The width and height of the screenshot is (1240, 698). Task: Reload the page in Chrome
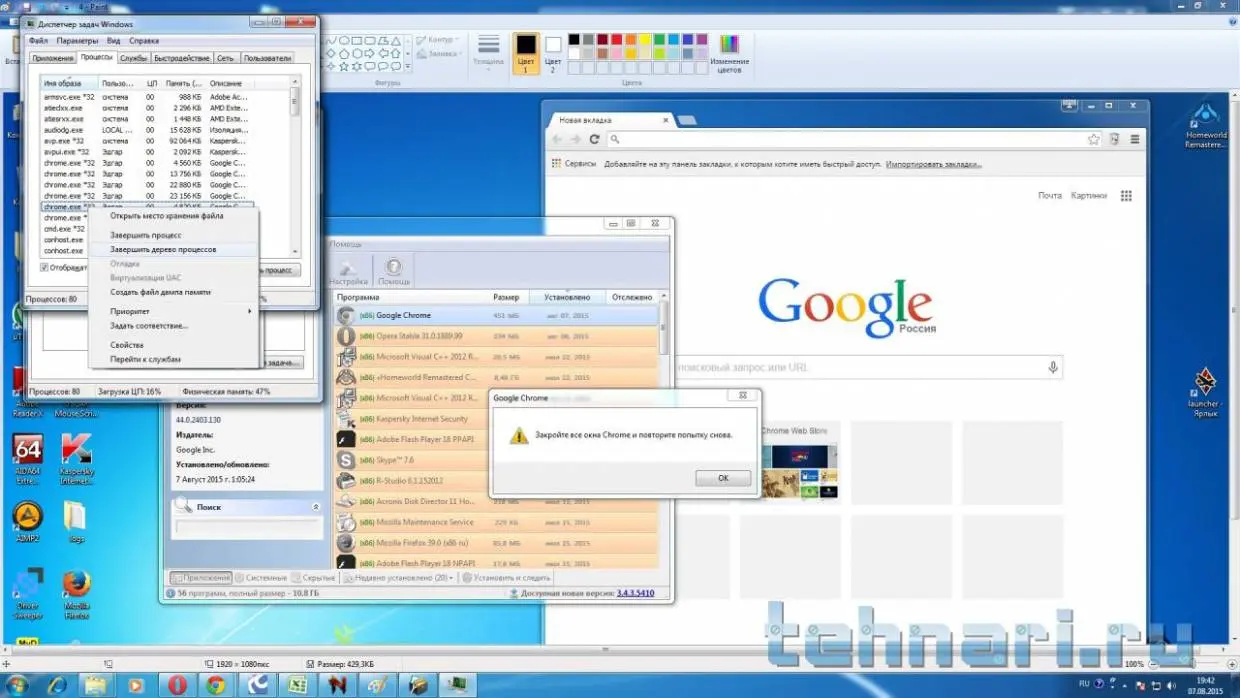coord(595,140)
